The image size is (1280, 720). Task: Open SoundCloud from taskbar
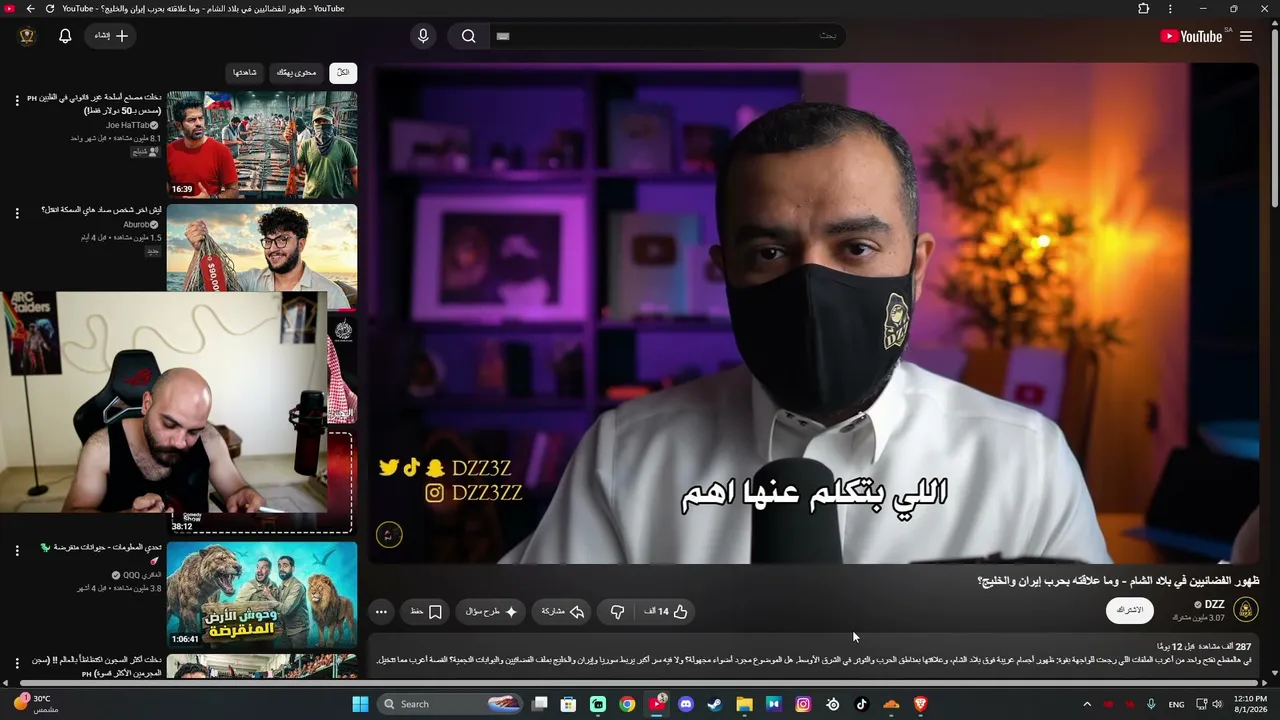[891, 704]
